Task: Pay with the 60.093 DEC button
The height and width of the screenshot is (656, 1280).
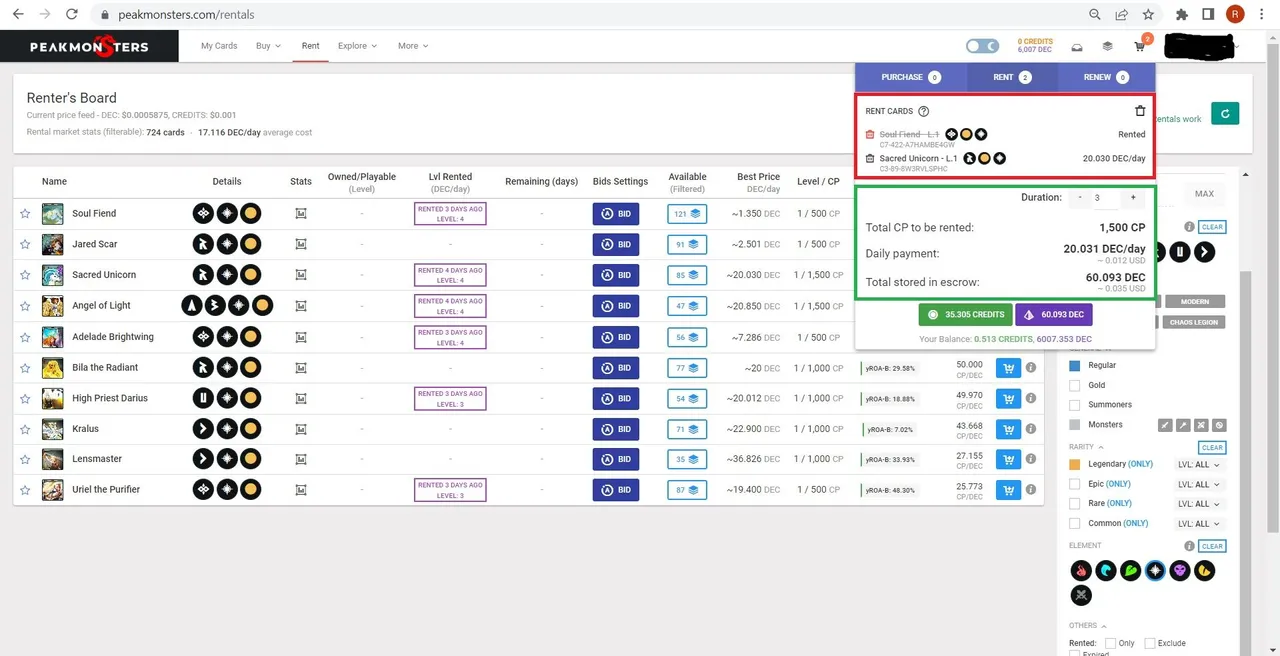Action: pyautogui.click(x=1054, y=314)
